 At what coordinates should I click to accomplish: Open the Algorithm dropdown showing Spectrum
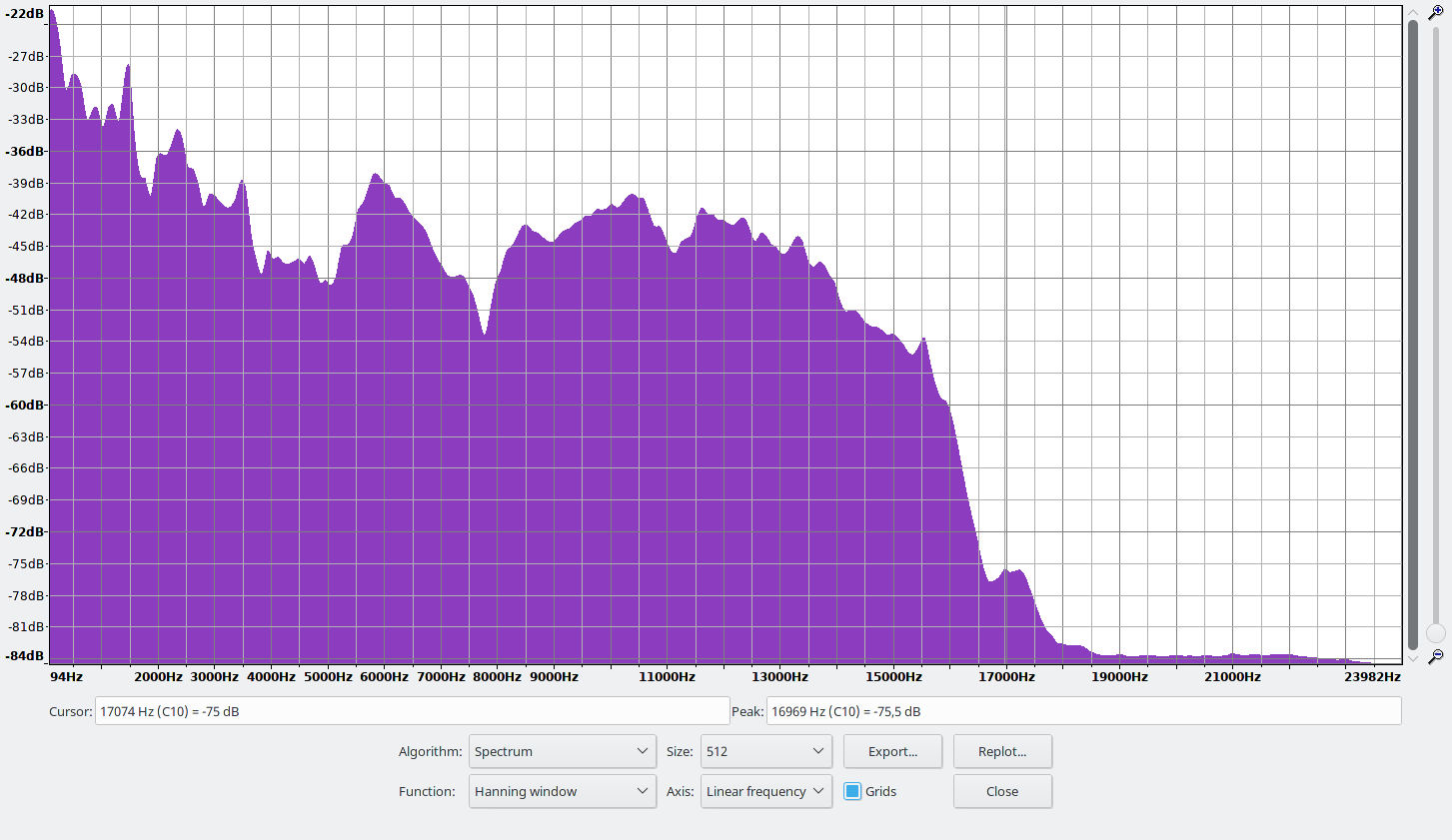[x=563, y=751]
